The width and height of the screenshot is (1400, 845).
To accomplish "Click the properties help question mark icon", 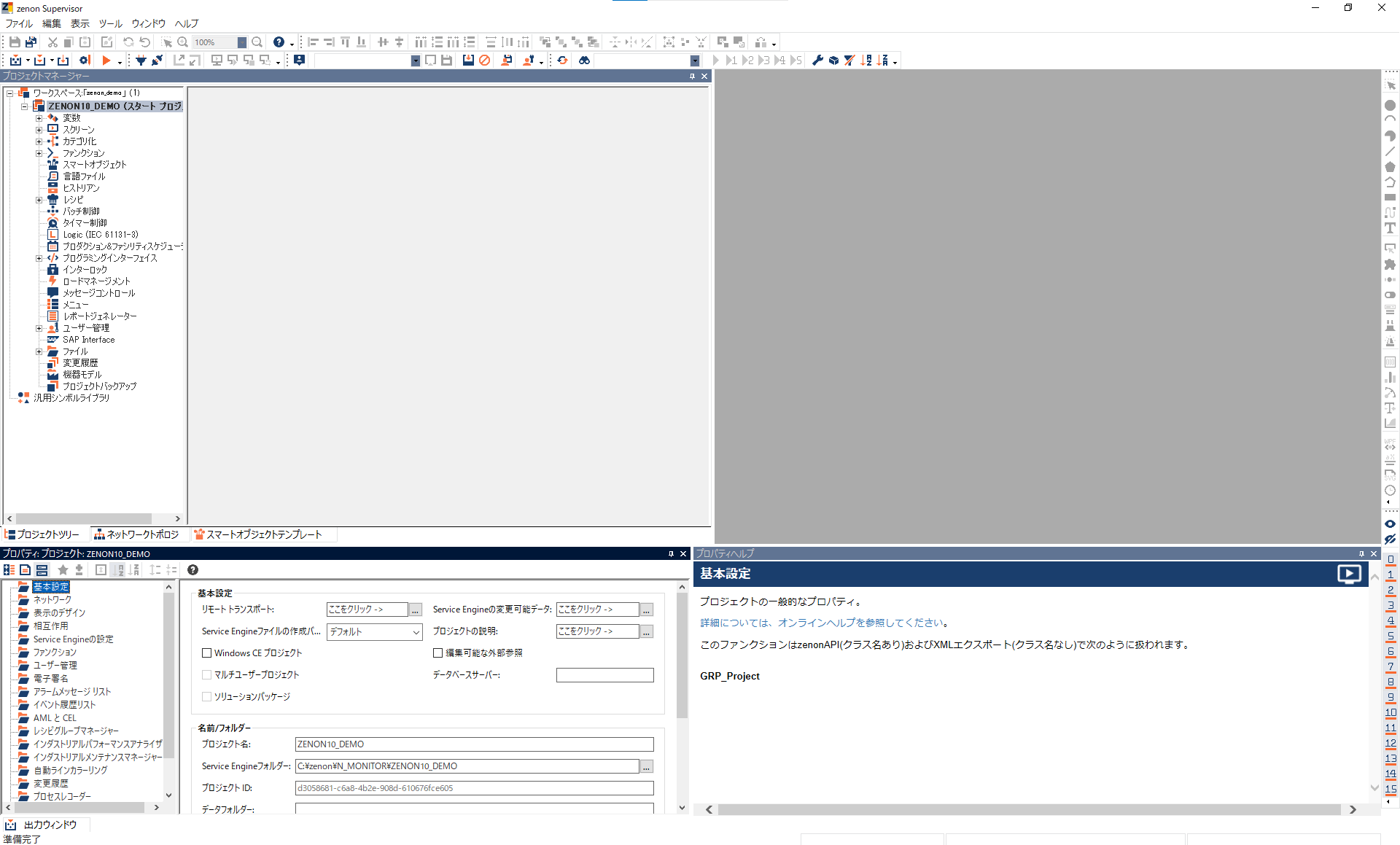I will point(192,570).
